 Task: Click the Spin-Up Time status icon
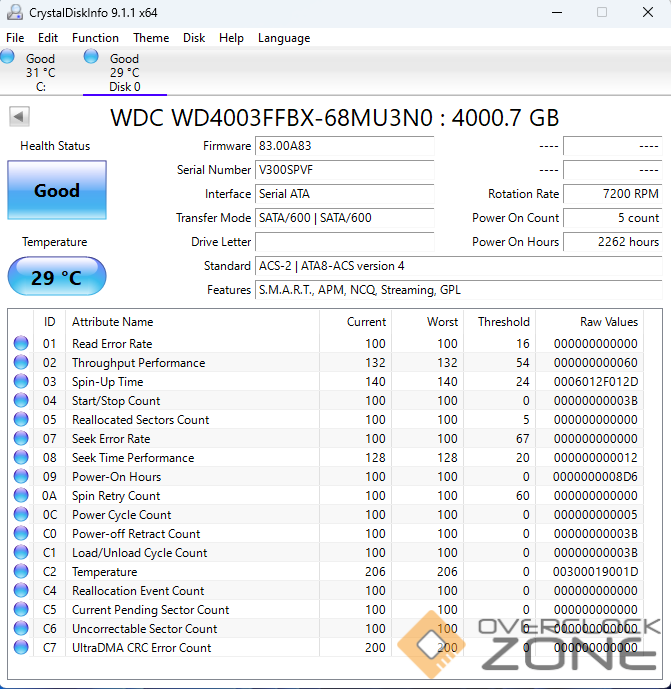(x=21, y=382)
